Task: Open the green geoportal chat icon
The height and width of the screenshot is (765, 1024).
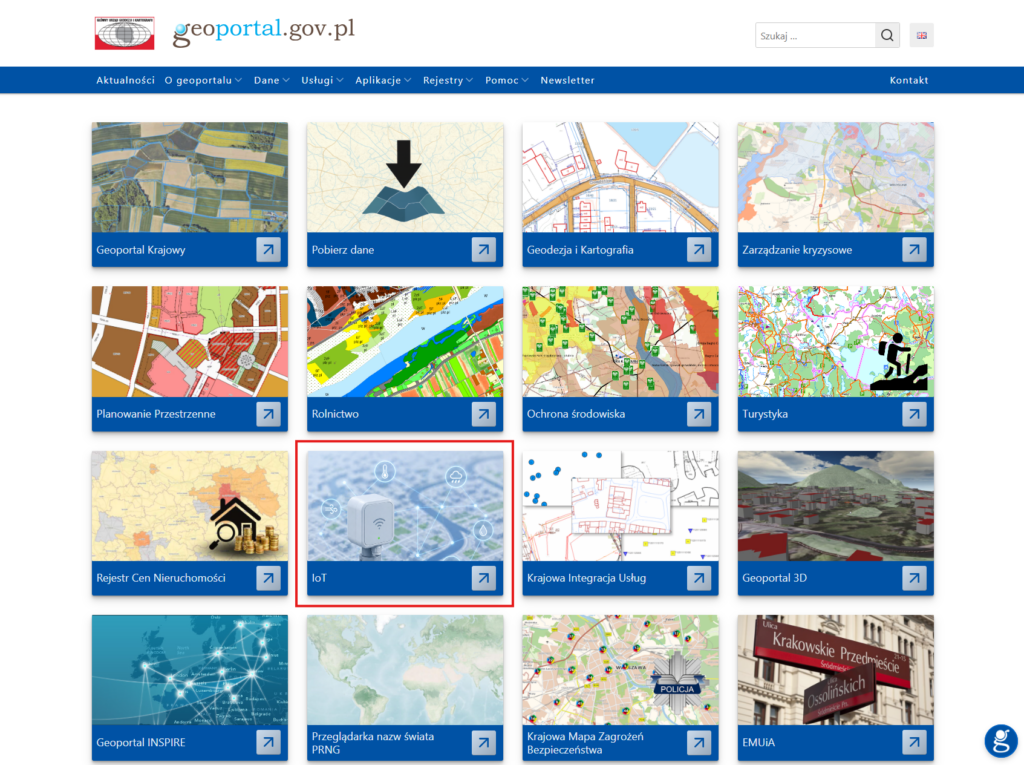Action: point(1000,741)
